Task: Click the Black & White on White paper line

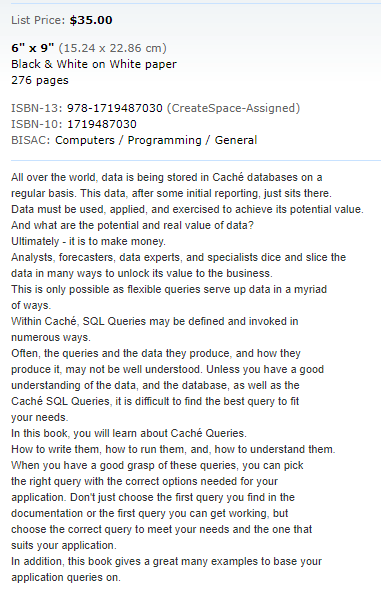Action: click(94, 64)
